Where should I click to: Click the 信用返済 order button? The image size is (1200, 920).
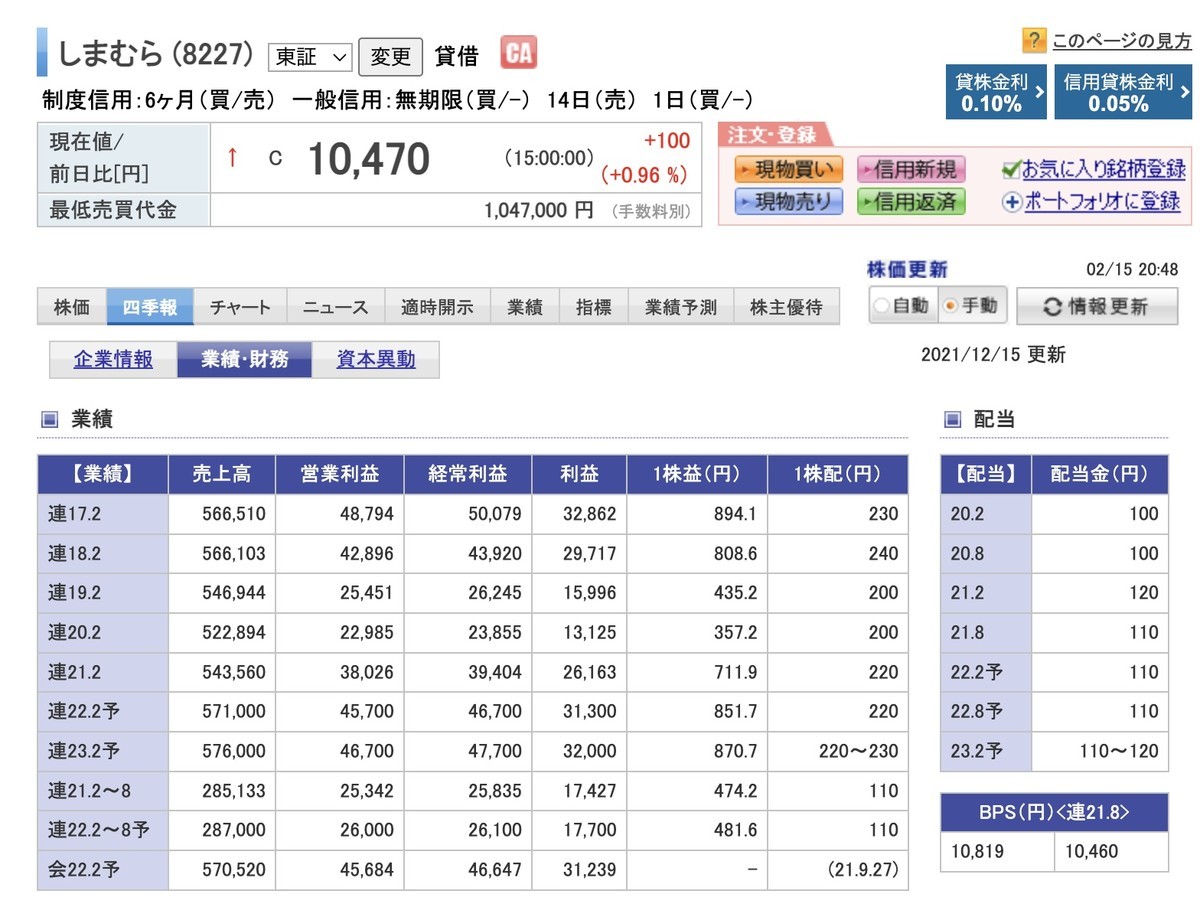coord(912,201)
